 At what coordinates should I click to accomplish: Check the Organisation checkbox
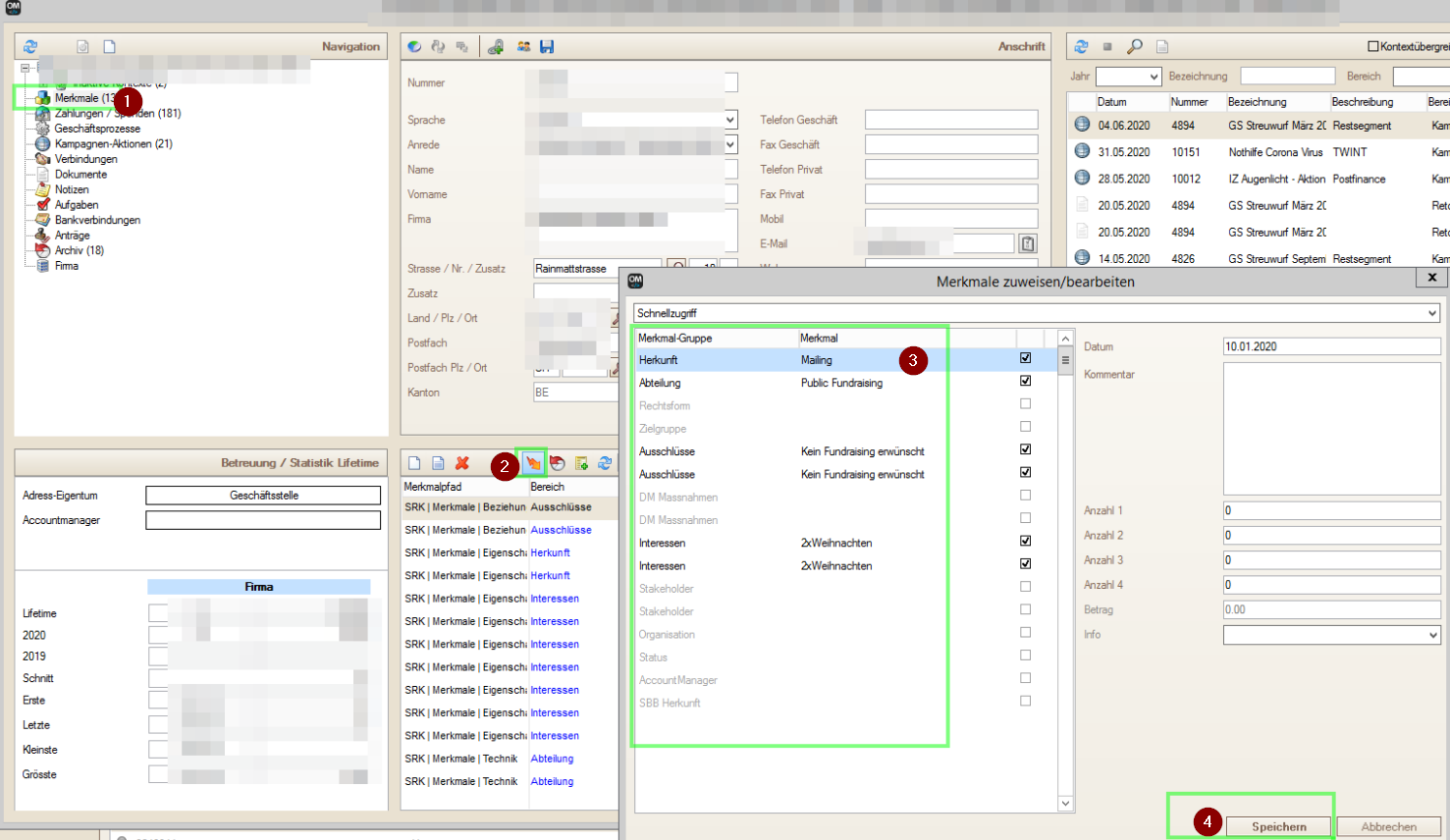[x=1025, y=632]
